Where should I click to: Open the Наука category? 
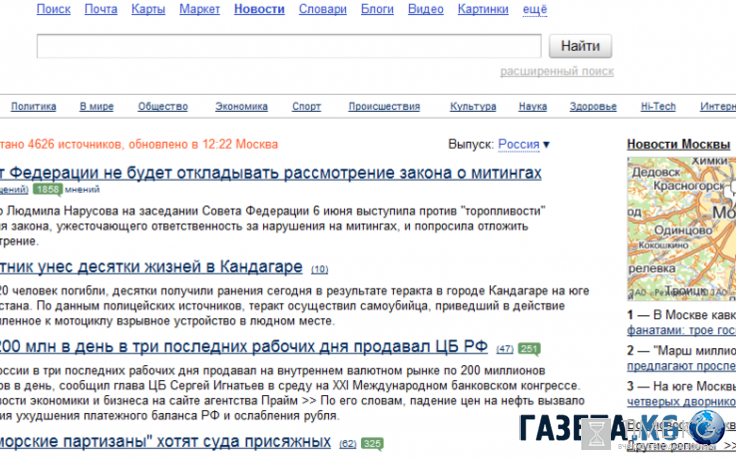tap(533, 107)
